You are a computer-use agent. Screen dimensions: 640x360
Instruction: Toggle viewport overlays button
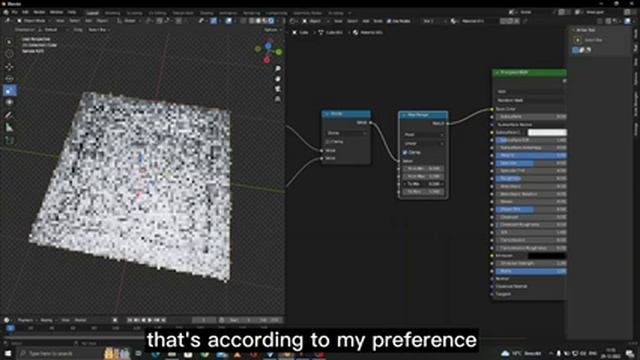tap(229, 21)
